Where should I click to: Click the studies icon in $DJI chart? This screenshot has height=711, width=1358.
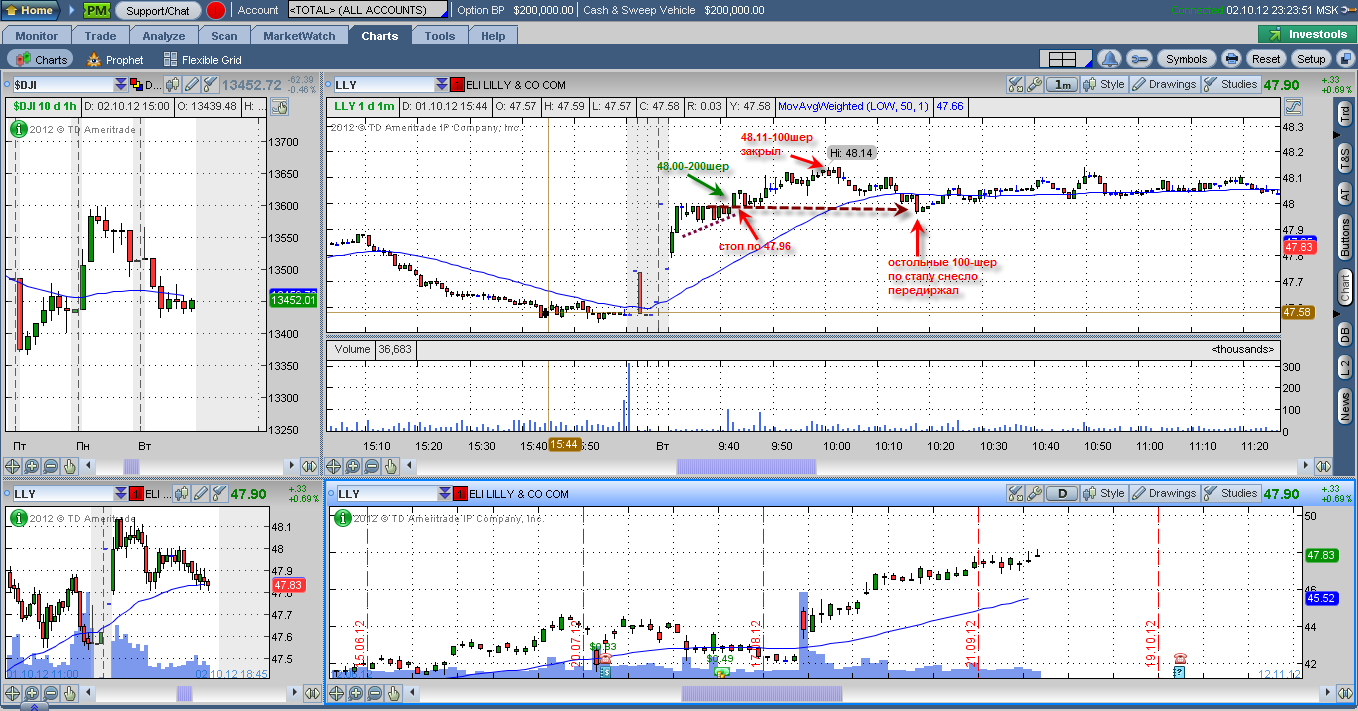pos(209,85)
